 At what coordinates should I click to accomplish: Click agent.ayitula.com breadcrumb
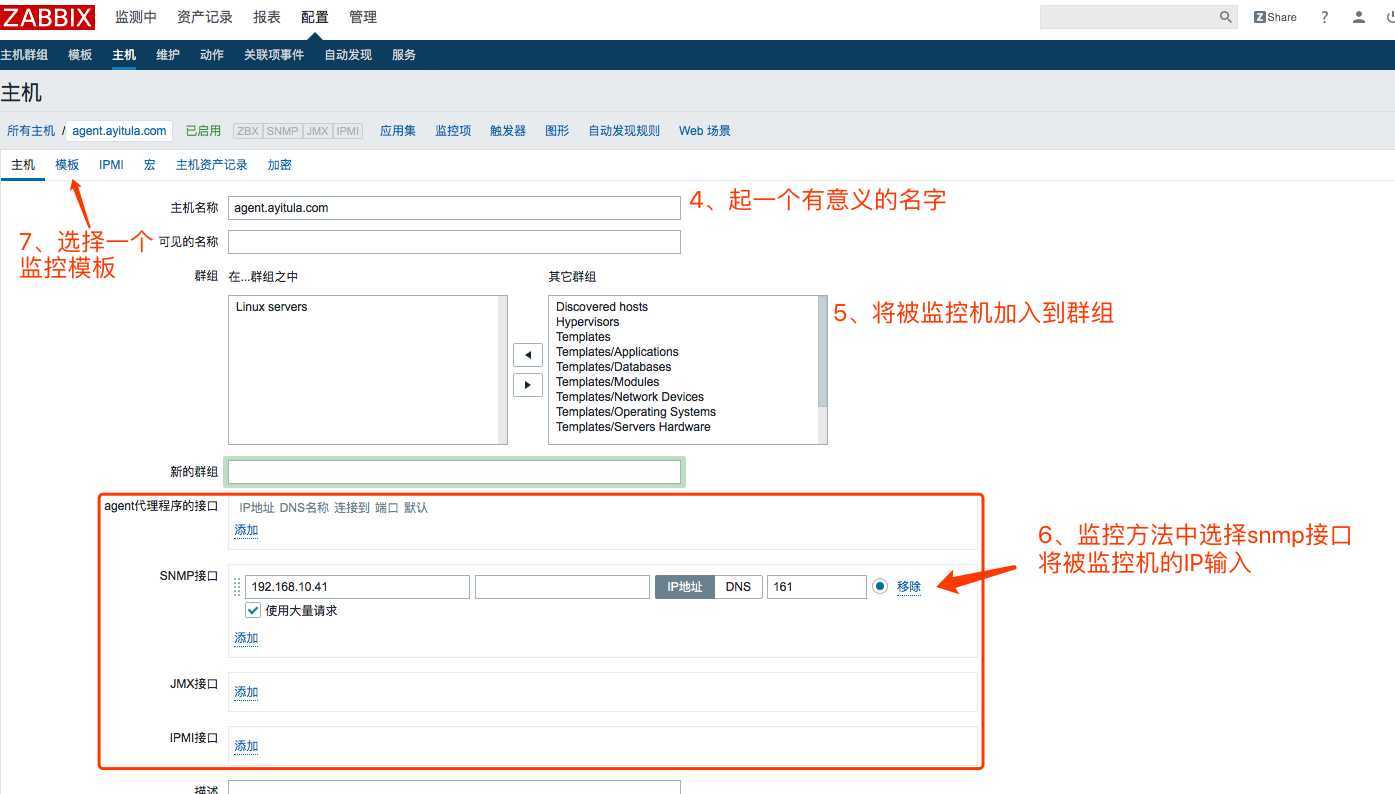point(119,131)
